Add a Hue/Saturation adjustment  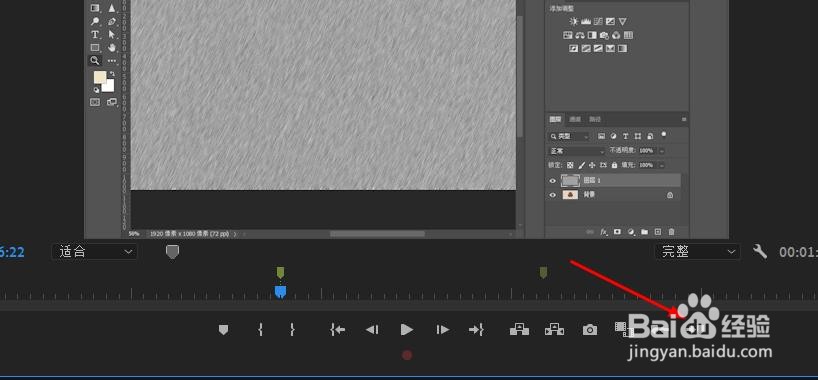pos(568,35)
